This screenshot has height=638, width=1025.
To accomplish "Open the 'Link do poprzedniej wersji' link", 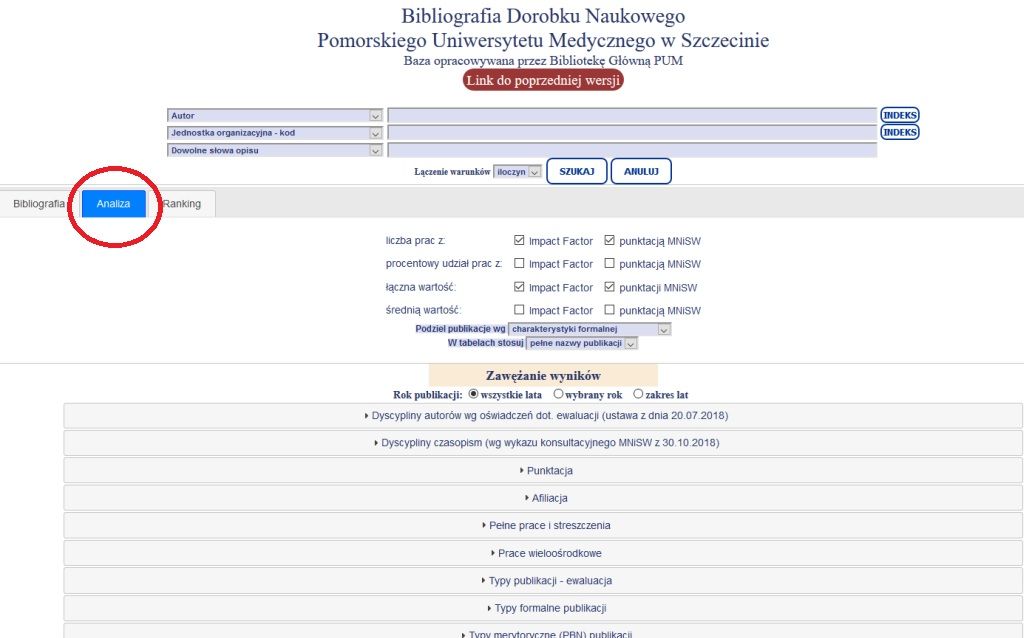I will 543,81.
